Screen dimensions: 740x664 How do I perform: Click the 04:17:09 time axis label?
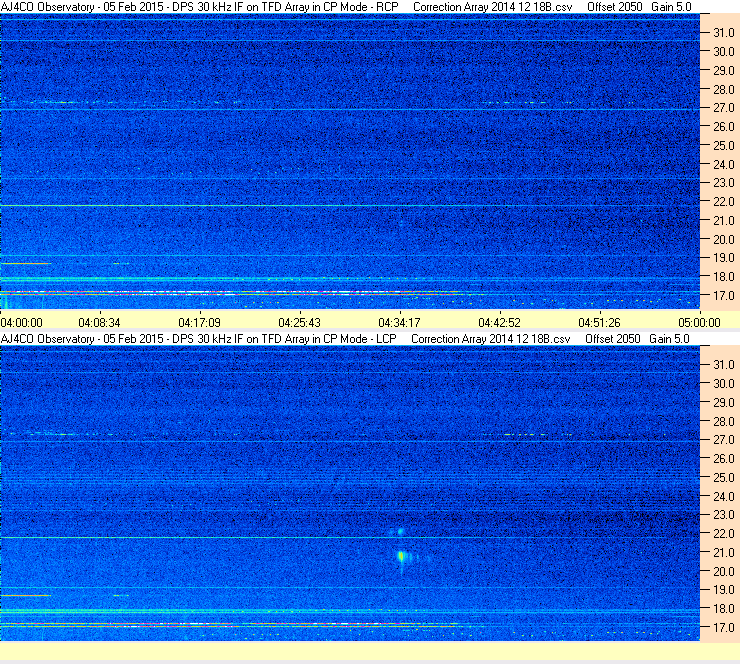click(200, 323)
